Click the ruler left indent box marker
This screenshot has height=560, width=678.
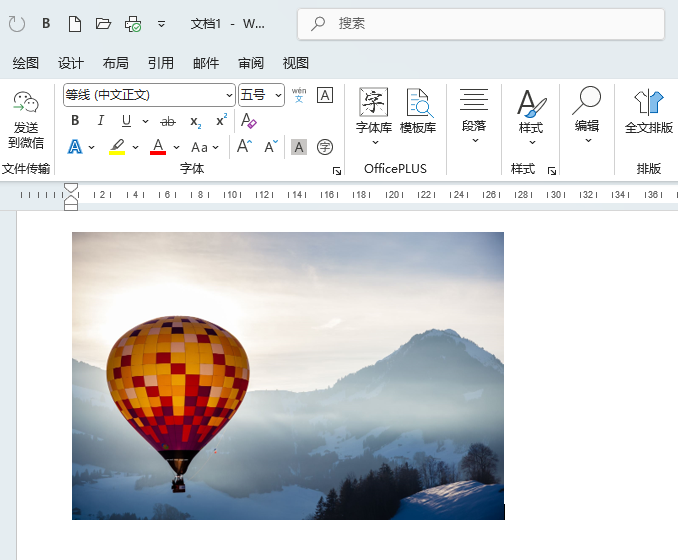pos(71,206)
